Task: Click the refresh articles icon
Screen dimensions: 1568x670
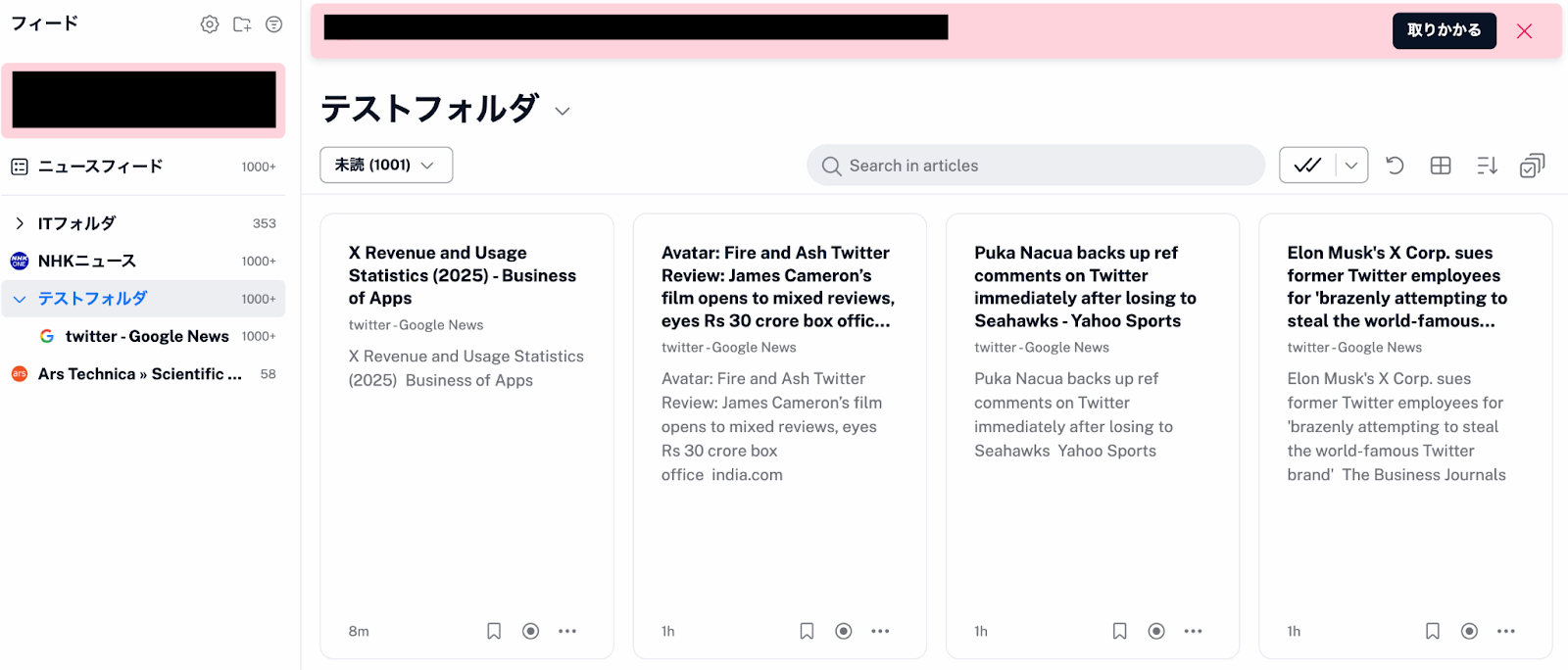Action: click(1395, 166)
